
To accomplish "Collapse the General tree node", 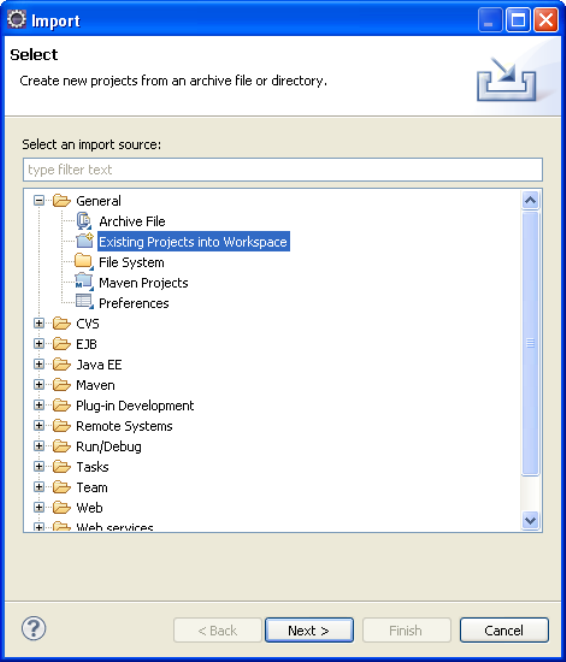I will [39, 201].
